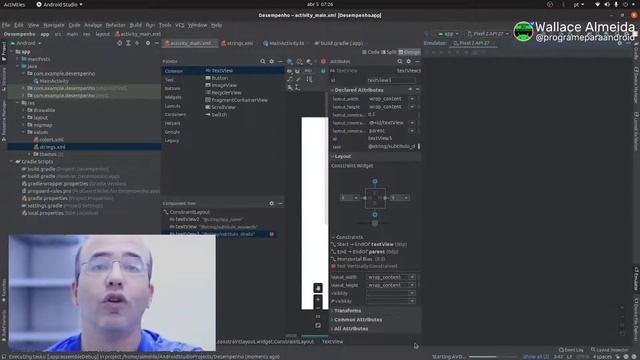Viewport: 640px width, 360px height.
Task: Hide the Component Tree panel
Action: pyautogui.click(x=280, y=203)
